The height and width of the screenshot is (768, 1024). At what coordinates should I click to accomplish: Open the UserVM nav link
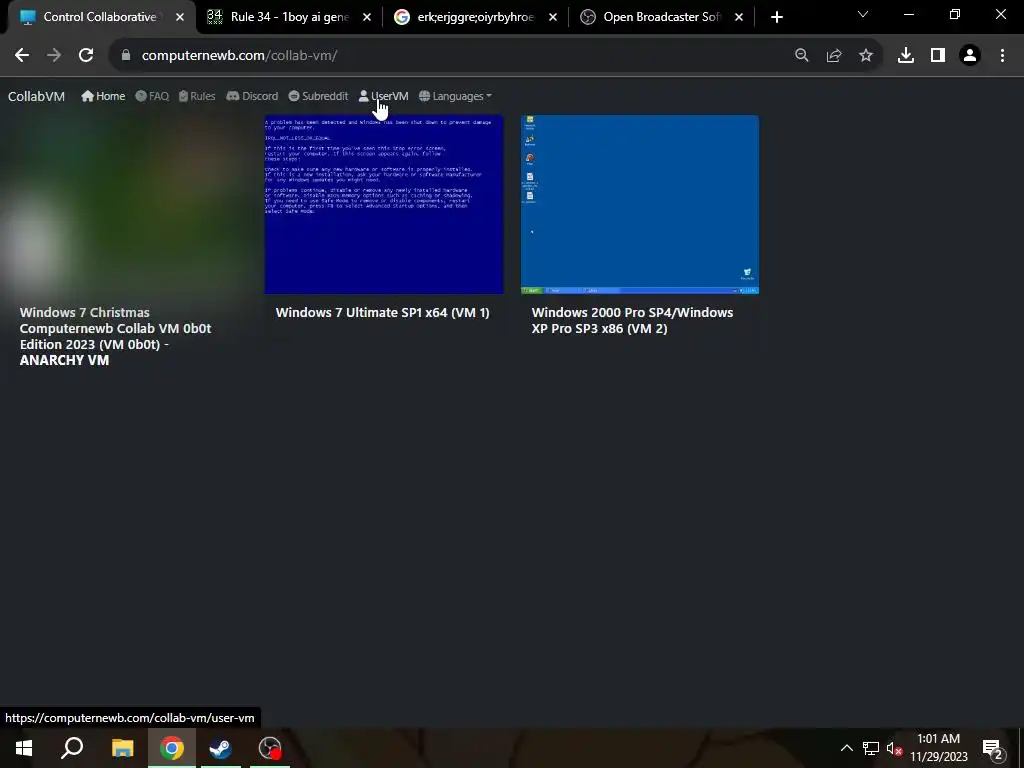pyautogui.click(x=383, y=96)
